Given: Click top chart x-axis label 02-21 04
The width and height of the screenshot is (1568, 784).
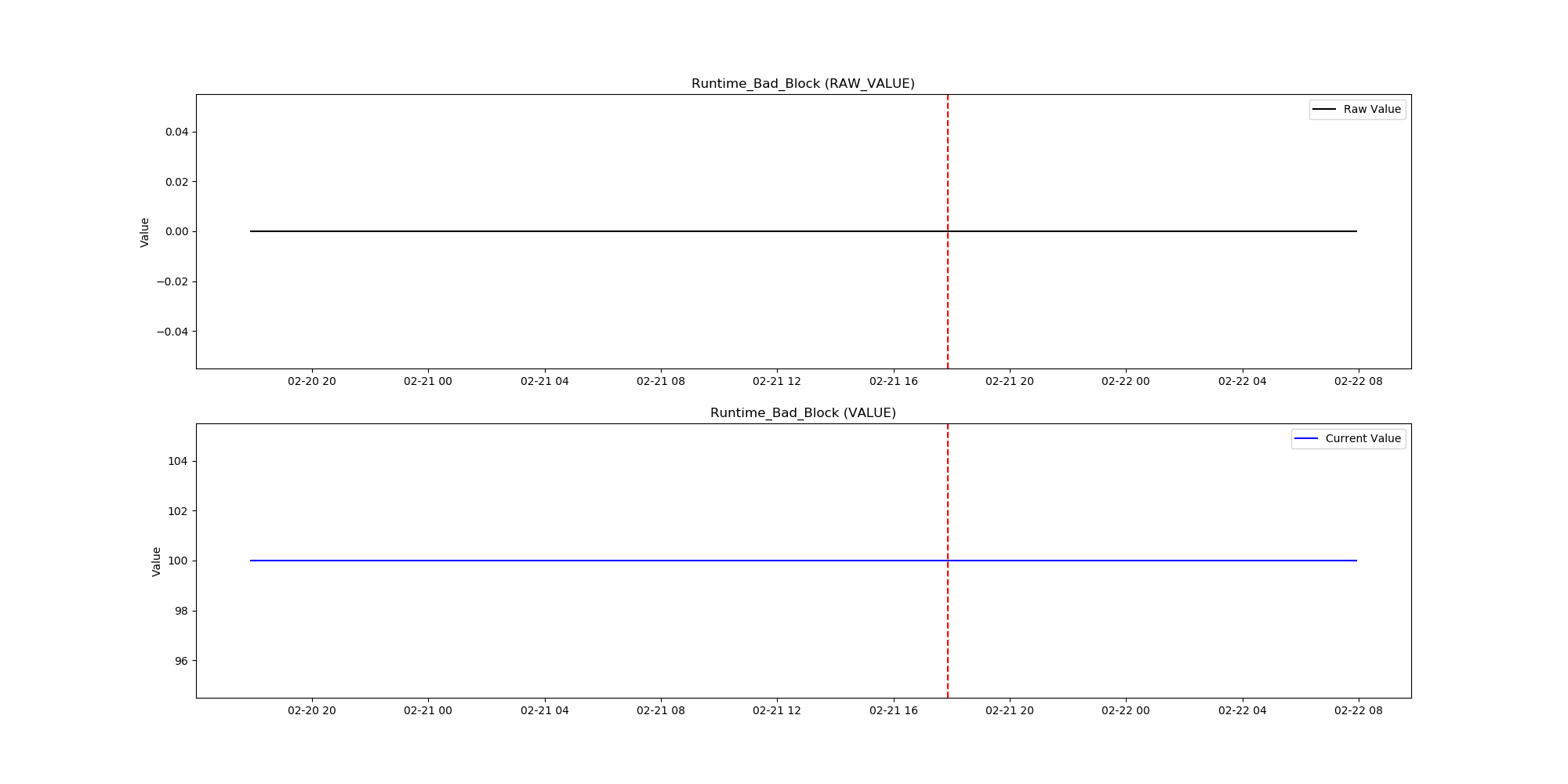Looking at the screenshot, I should pos(545,382).
